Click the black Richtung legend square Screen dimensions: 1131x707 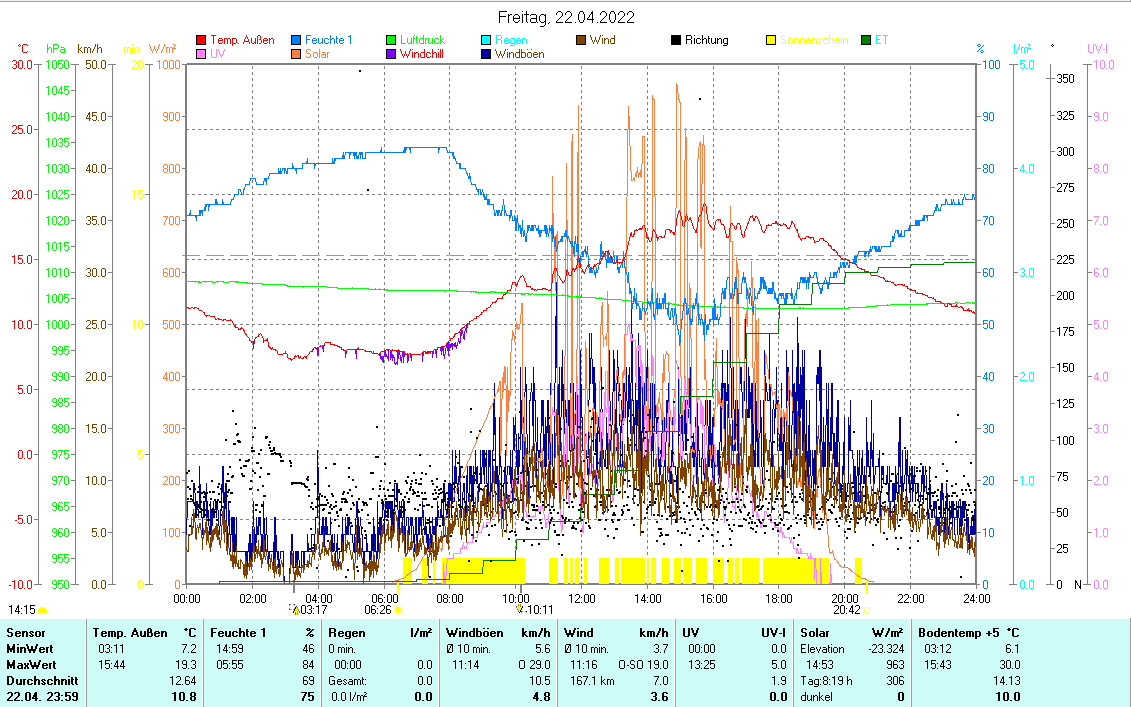[676, 41]
